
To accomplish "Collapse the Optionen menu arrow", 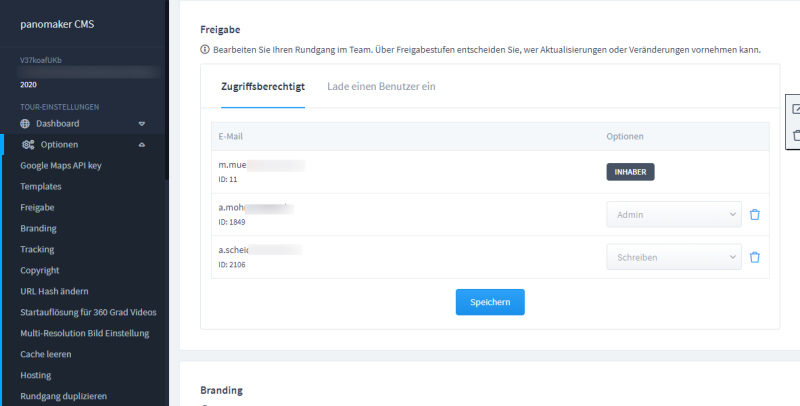I will tap(142, 145).
